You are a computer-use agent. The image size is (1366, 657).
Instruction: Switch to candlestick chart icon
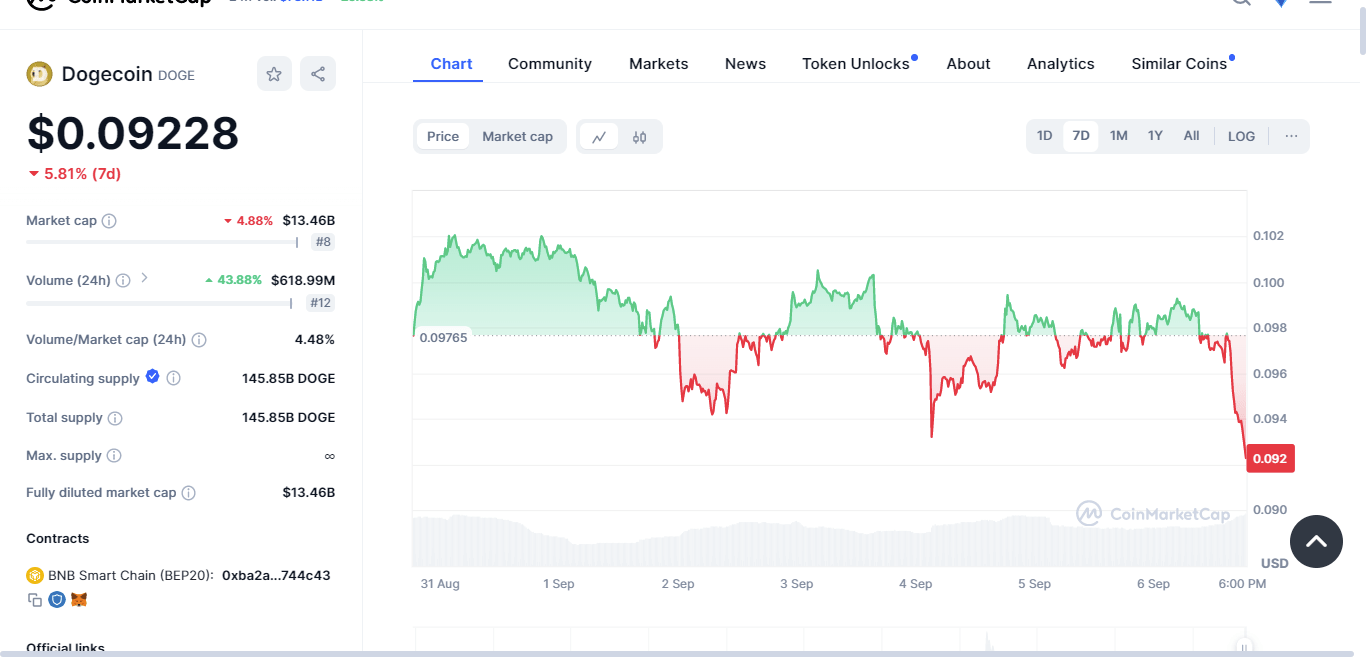tap(640, 137)
